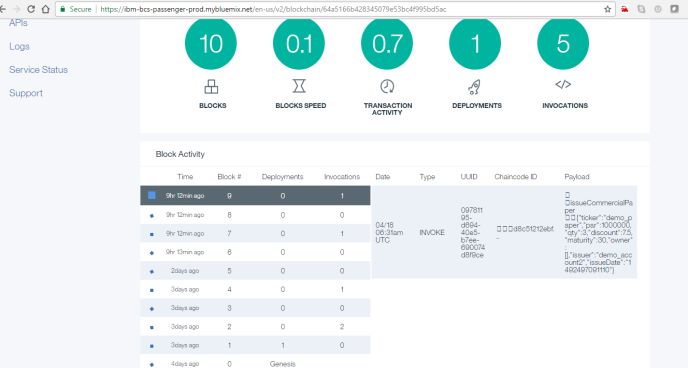Reload the page with the browser refresh icon
The height and width of the screenshot is (368, 688).
click(31, 9)
